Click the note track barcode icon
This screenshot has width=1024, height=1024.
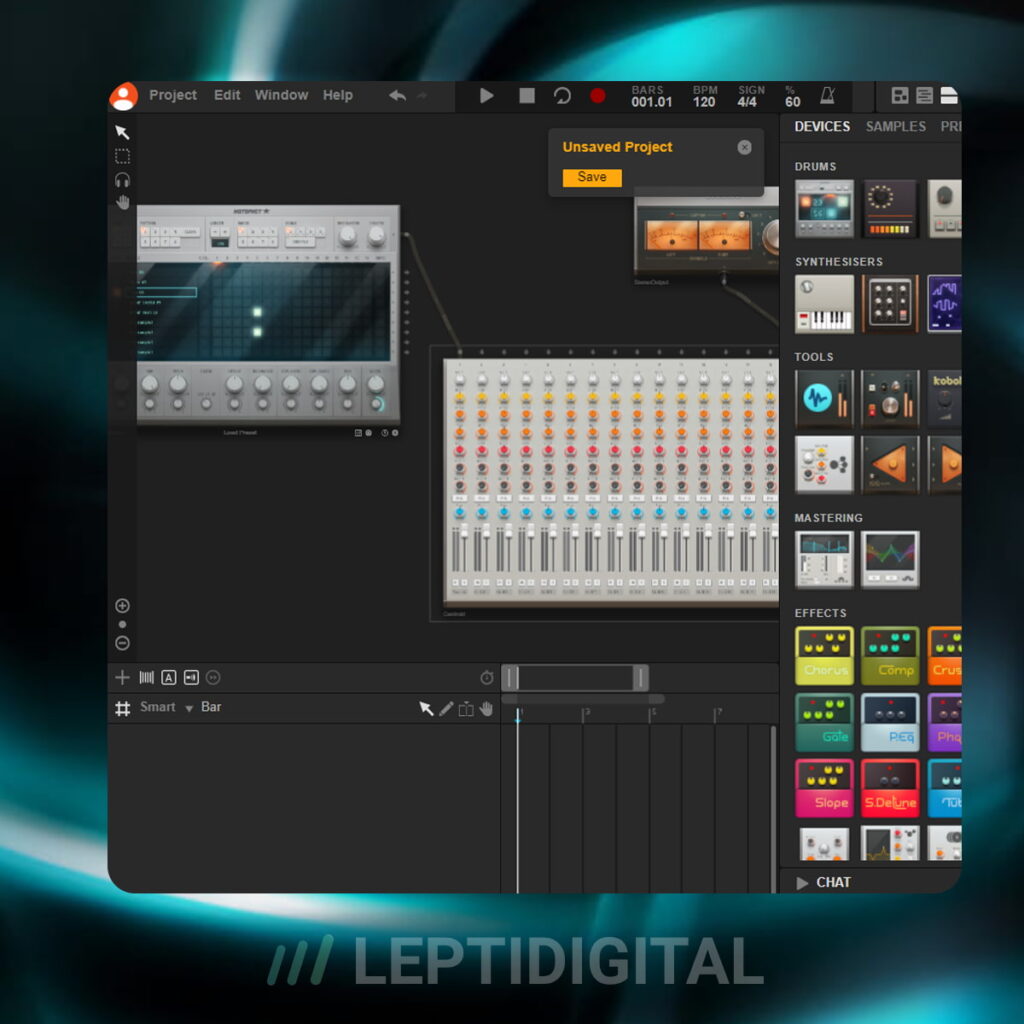point(146,677)
